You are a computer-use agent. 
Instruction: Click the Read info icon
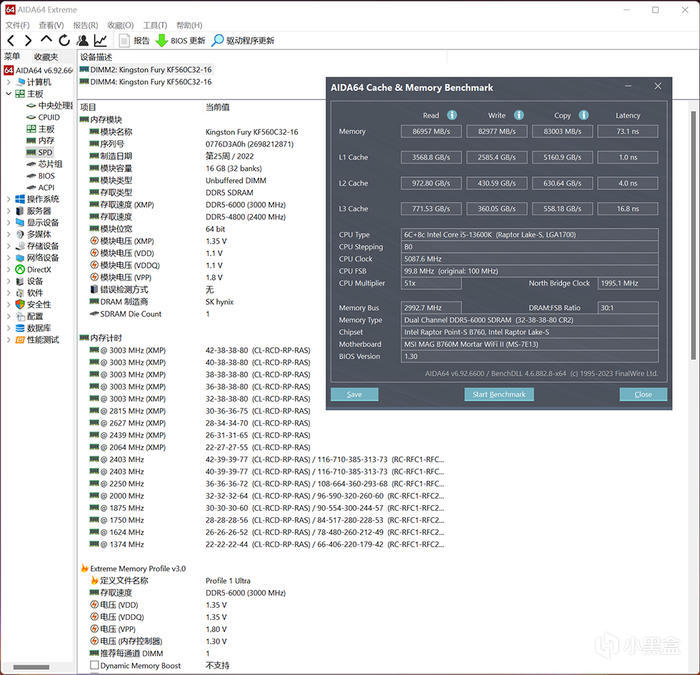(x=452, y=115)
